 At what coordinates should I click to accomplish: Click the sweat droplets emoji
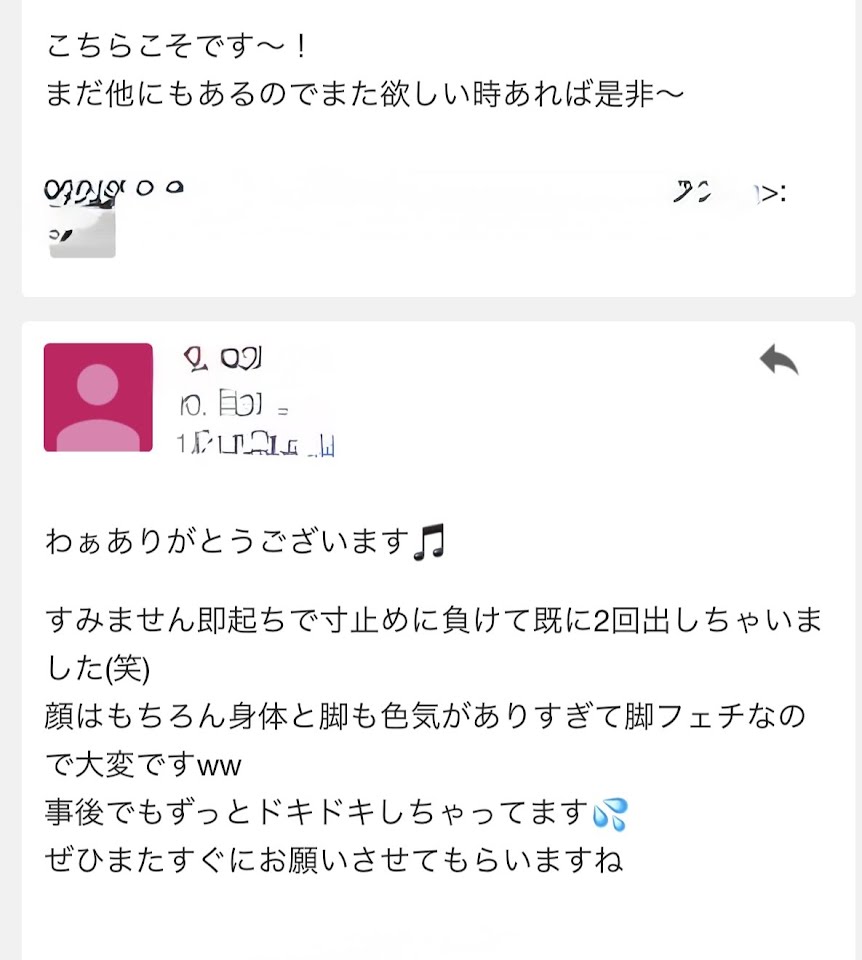click(x=610, y=815)
